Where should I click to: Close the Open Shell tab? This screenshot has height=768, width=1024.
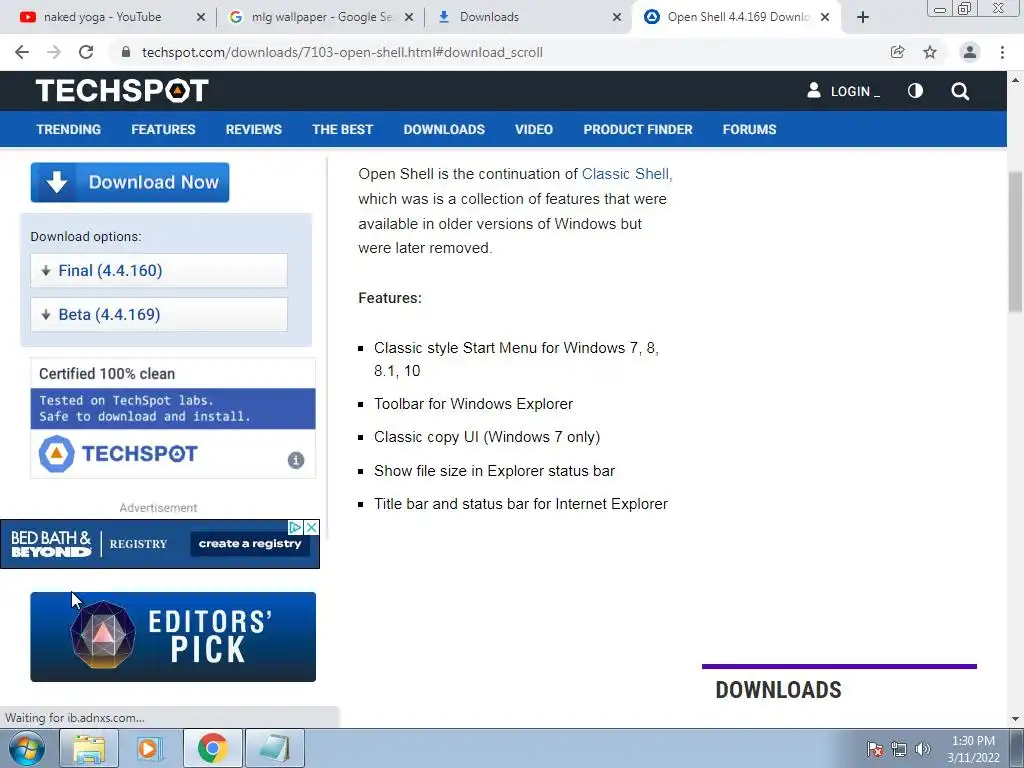click(x=825, y=17)
